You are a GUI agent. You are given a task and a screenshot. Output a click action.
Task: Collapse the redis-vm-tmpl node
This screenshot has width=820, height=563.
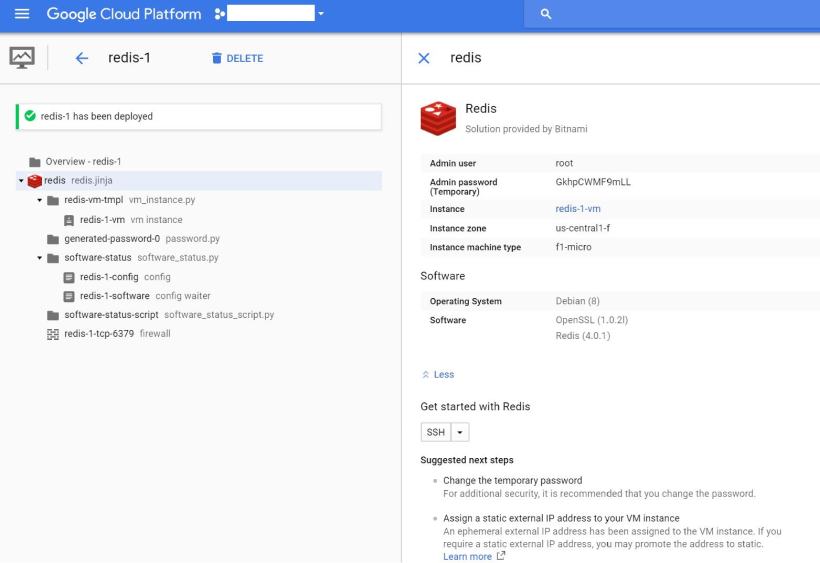click(x=40, y=200)
